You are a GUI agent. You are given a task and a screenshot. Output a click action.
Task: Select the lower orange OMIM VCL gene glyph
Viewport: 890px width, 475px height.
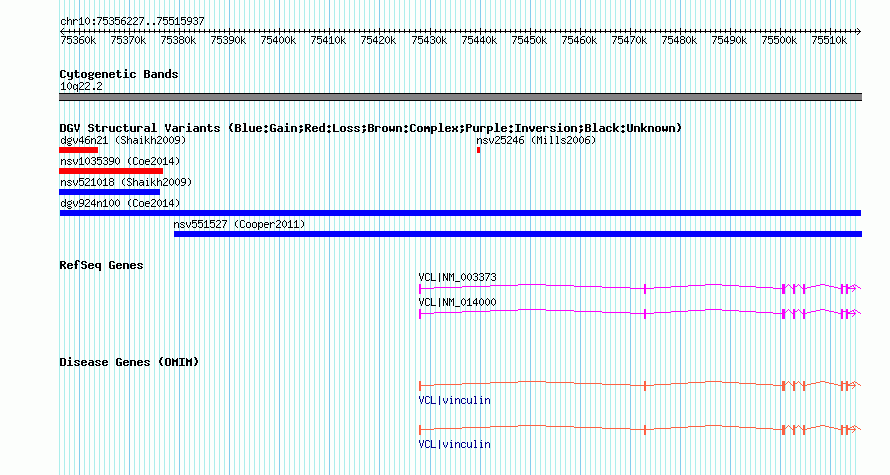click(x=640, y=430)
